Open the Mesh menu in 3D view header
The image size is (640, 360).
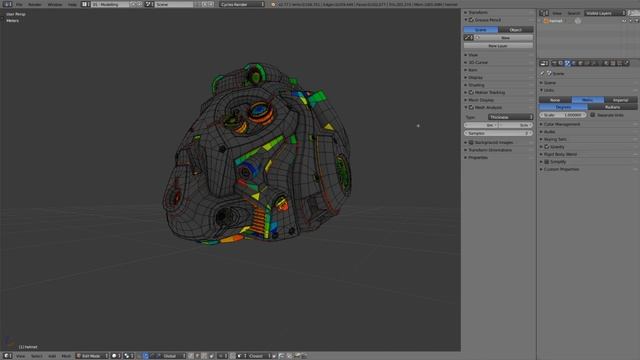click(x=66, y=356)
